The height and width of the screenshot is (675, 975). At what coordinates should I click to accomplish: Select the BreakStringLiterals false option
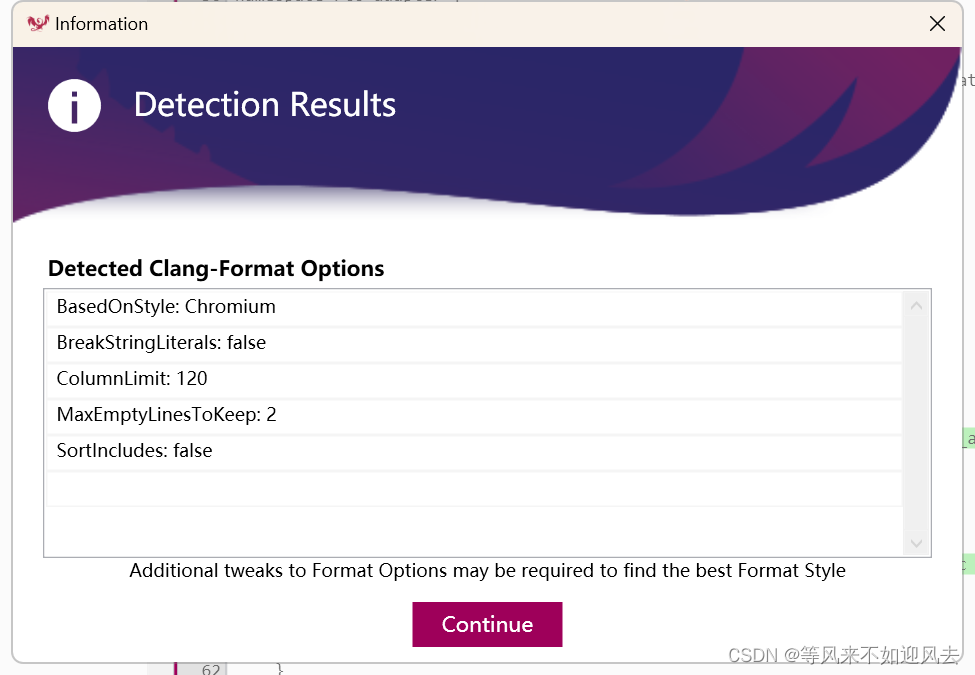click(160, 342)
